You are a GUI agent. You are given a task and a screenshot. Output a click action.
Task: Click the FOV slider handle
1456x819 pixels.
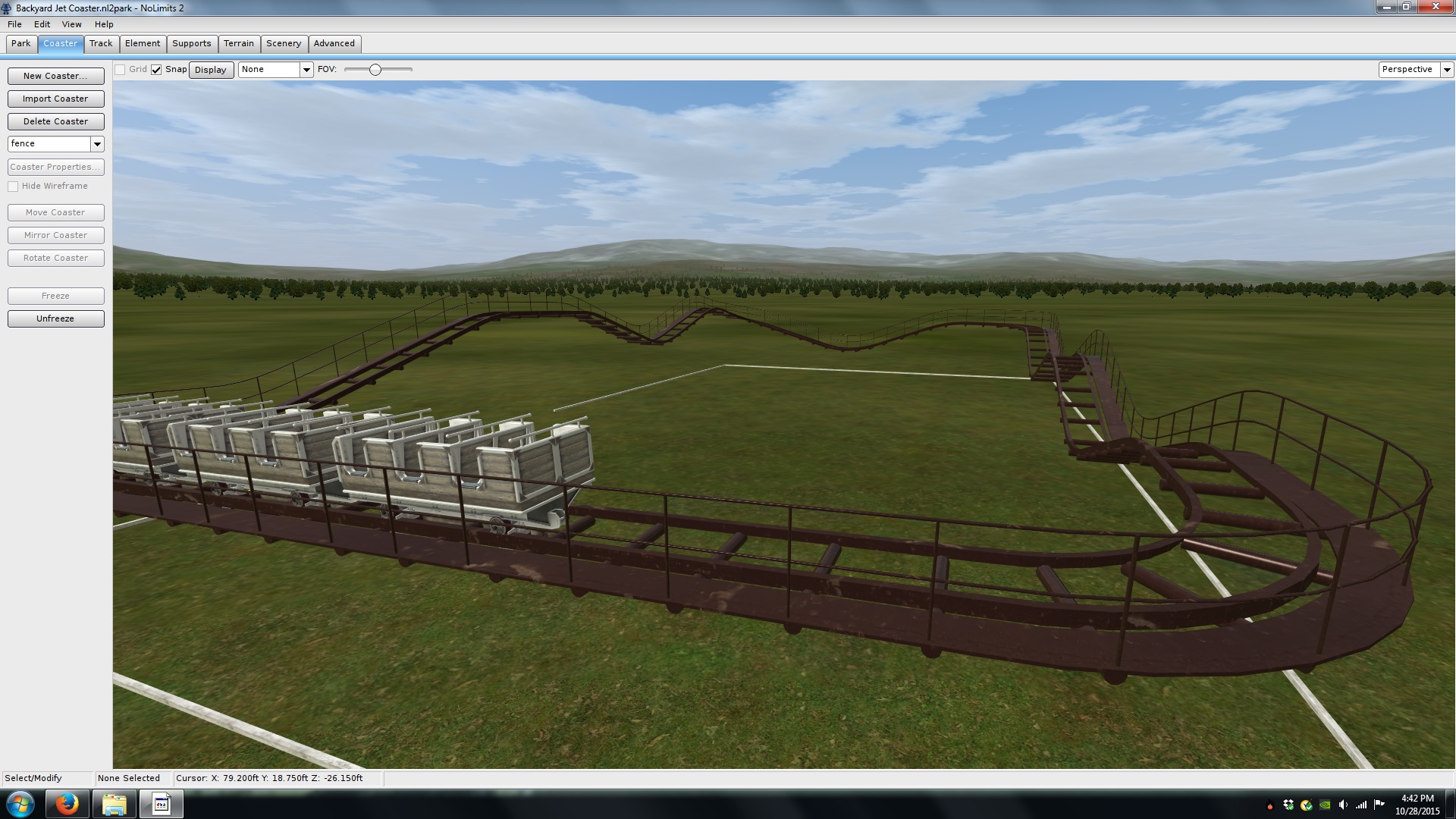point(375,70)
